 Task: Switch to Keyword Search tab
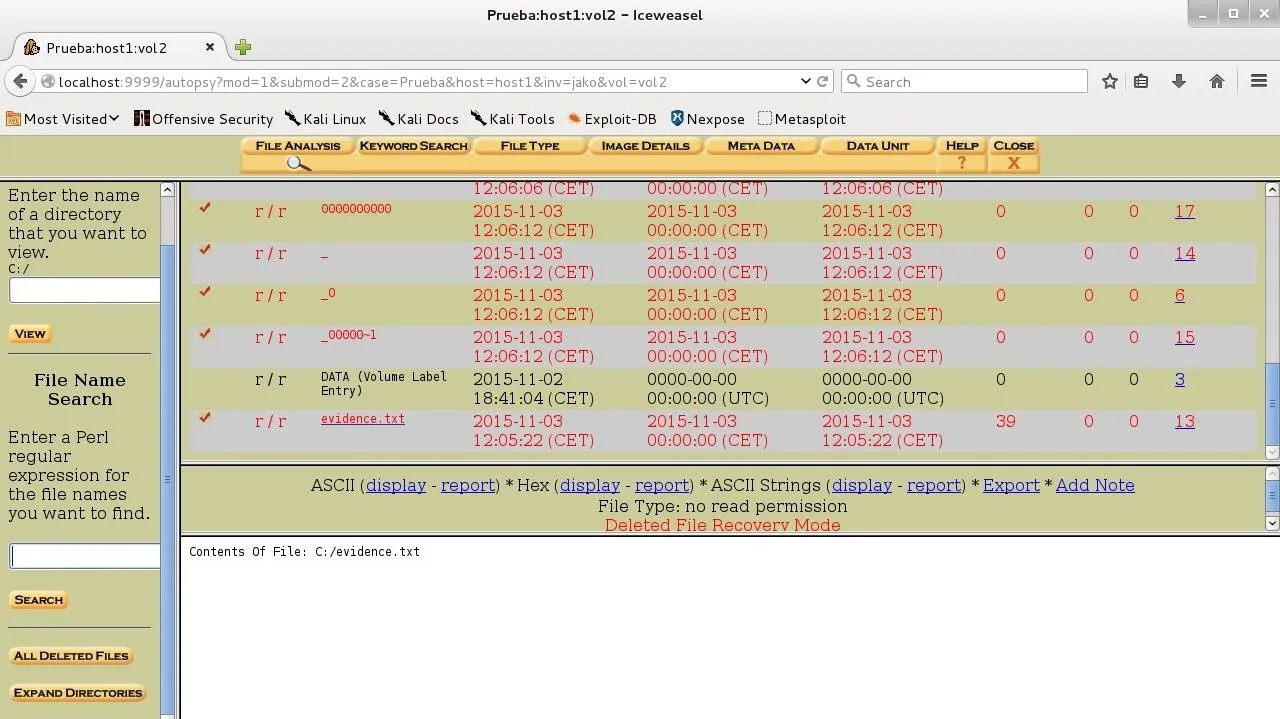pyautogui.click(x=413, y=146)
